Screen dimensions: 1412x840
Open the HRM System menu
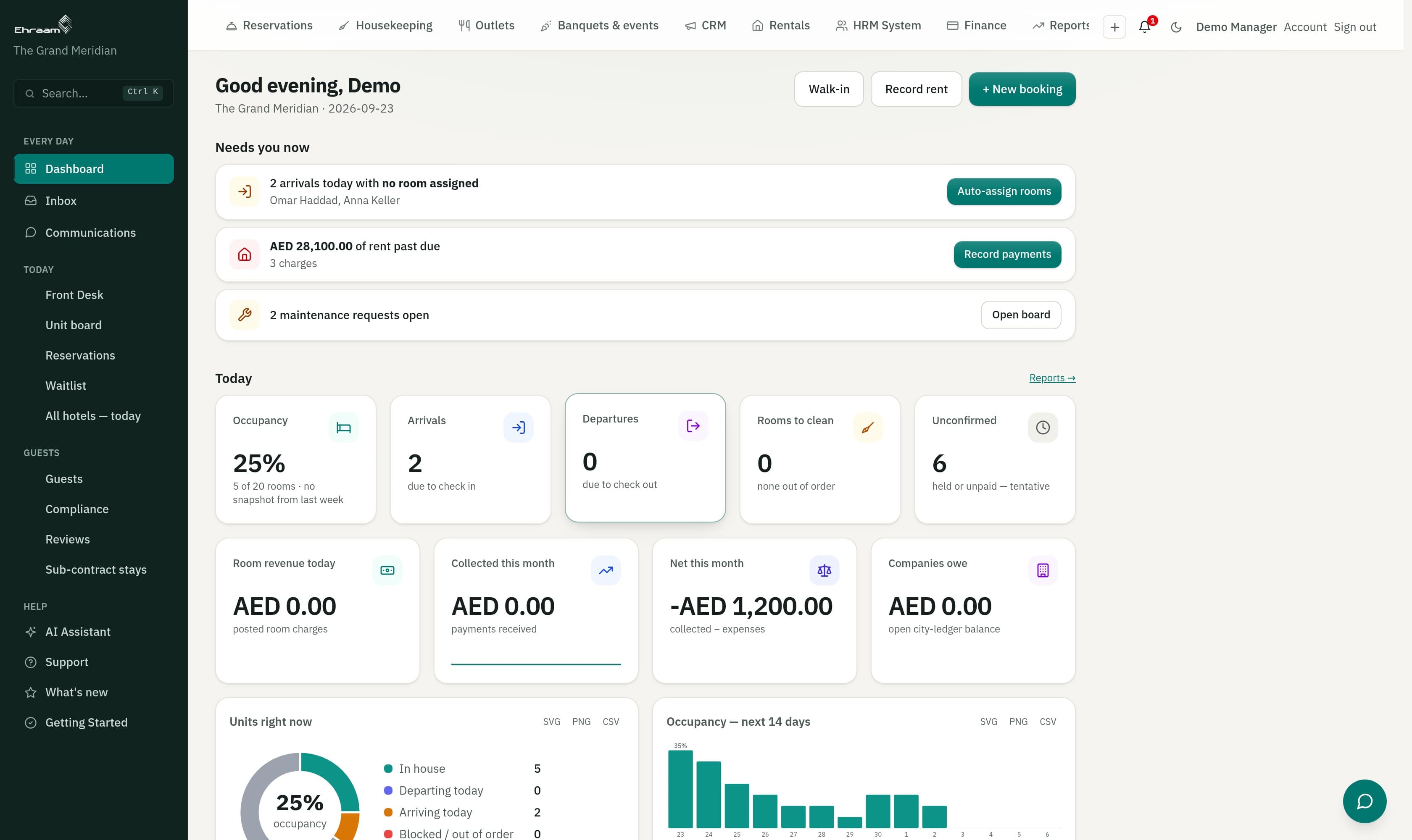[x=878, y=26]
